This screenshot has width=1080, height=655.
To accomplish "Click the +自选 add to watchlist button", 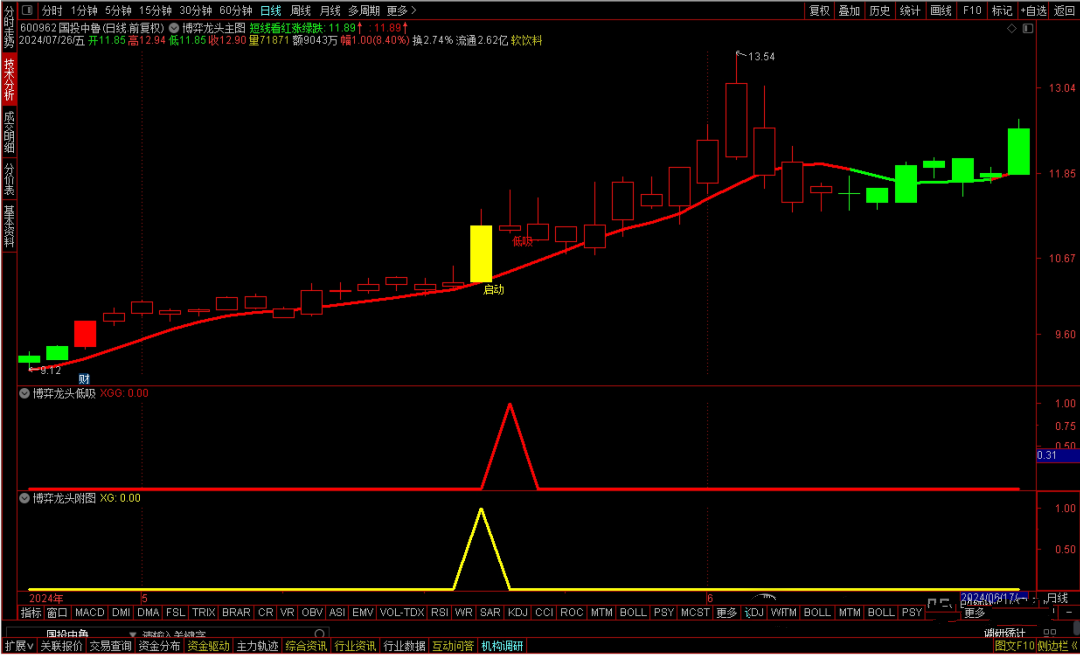I will pyautogui.click(x=1033, y=10).
